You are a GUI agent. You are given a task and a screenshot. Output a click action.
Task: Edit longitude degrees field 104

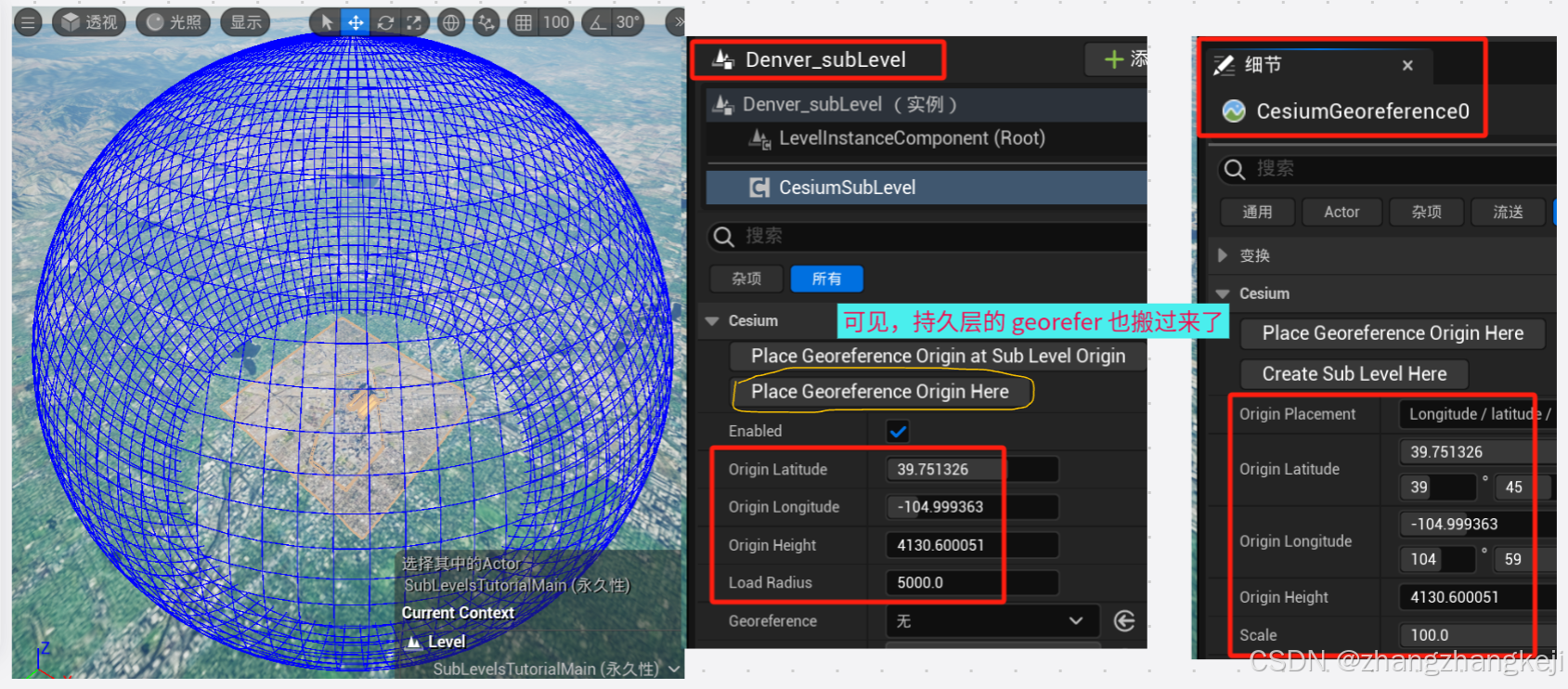[1437, 559]
